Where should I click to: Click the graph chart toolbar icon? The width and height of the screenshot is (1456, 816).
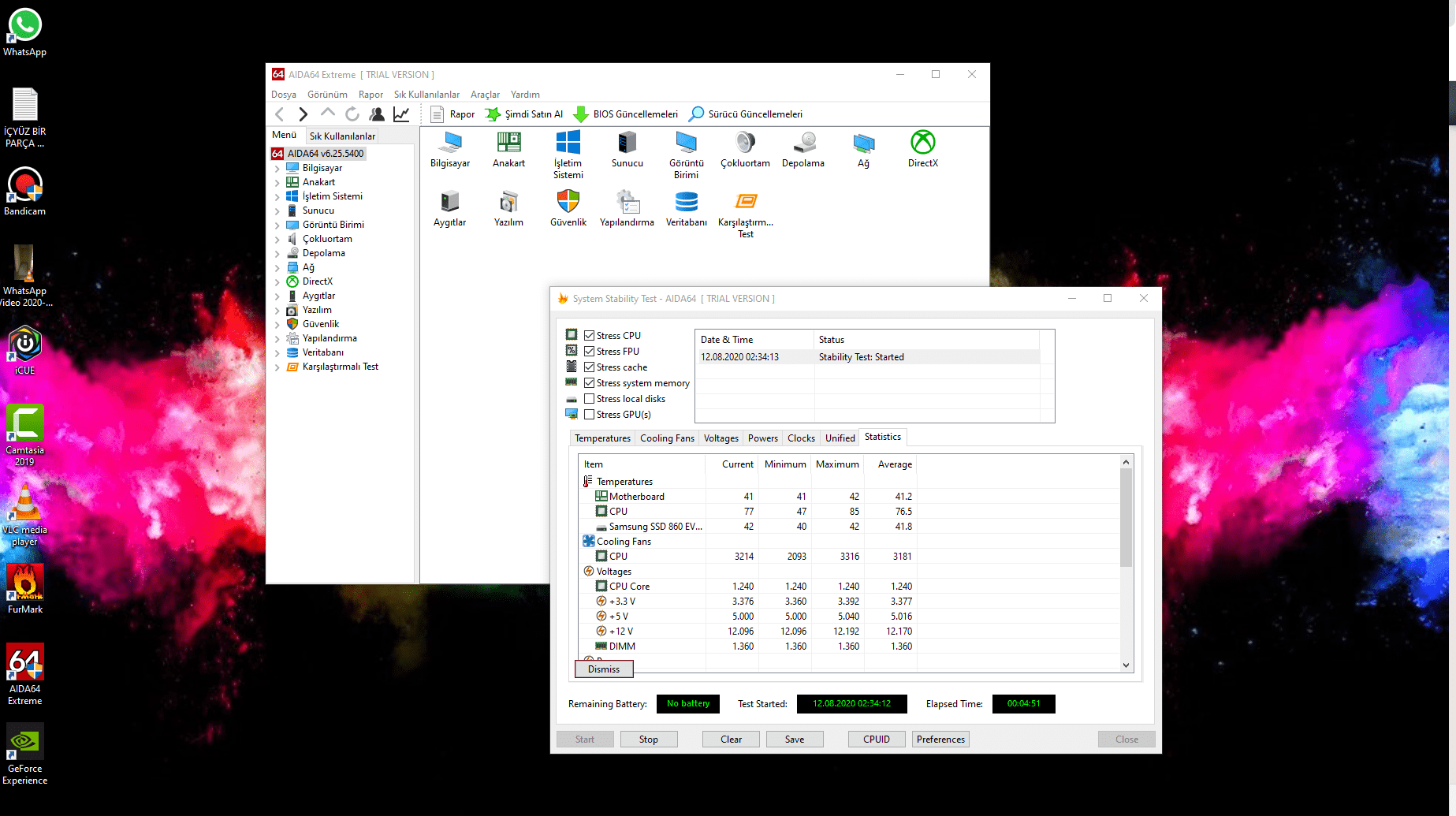coord(401,114)
